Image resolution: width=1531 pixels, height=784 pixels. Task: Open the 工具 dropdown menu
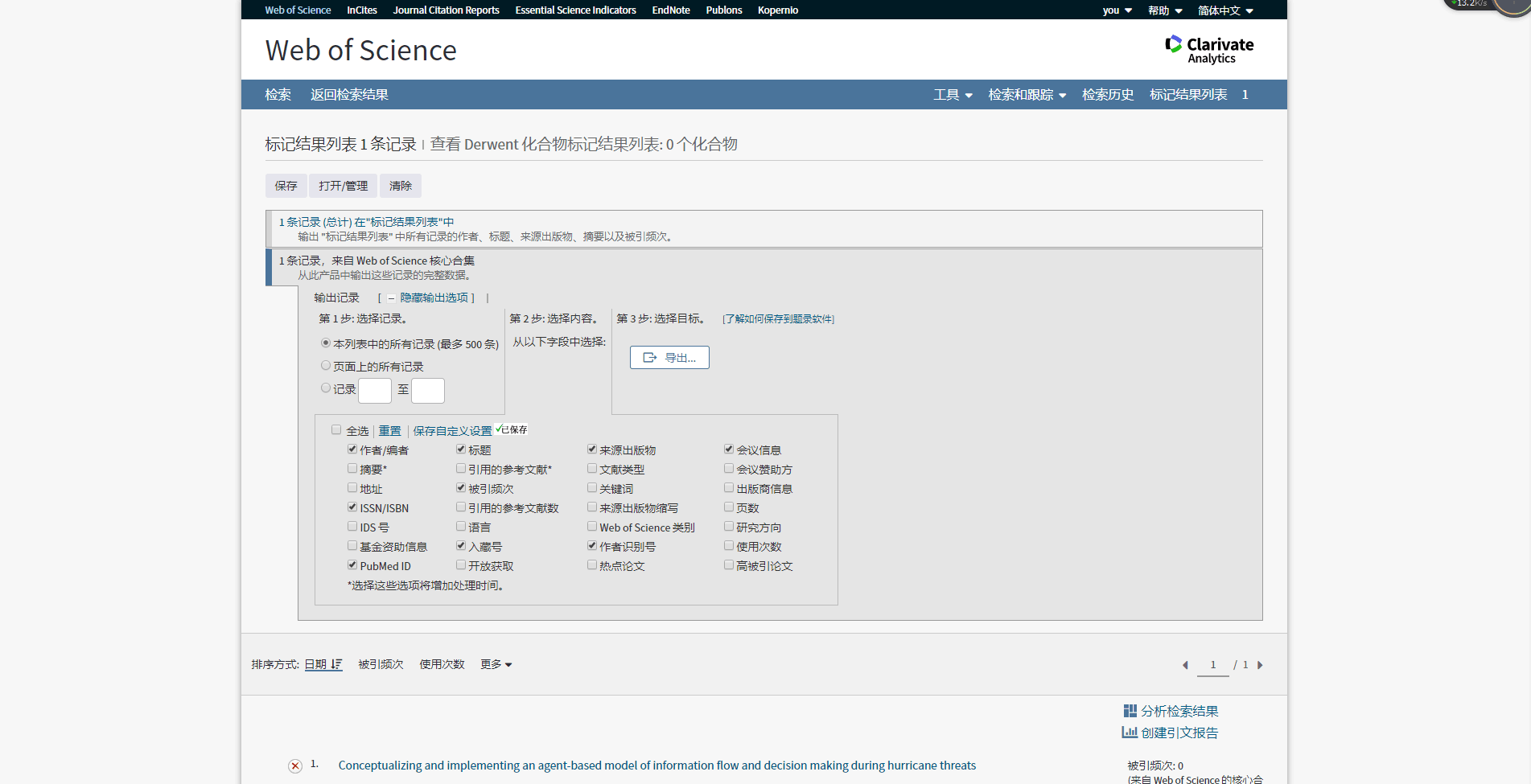pyautogui.click(x=953, y=94)
